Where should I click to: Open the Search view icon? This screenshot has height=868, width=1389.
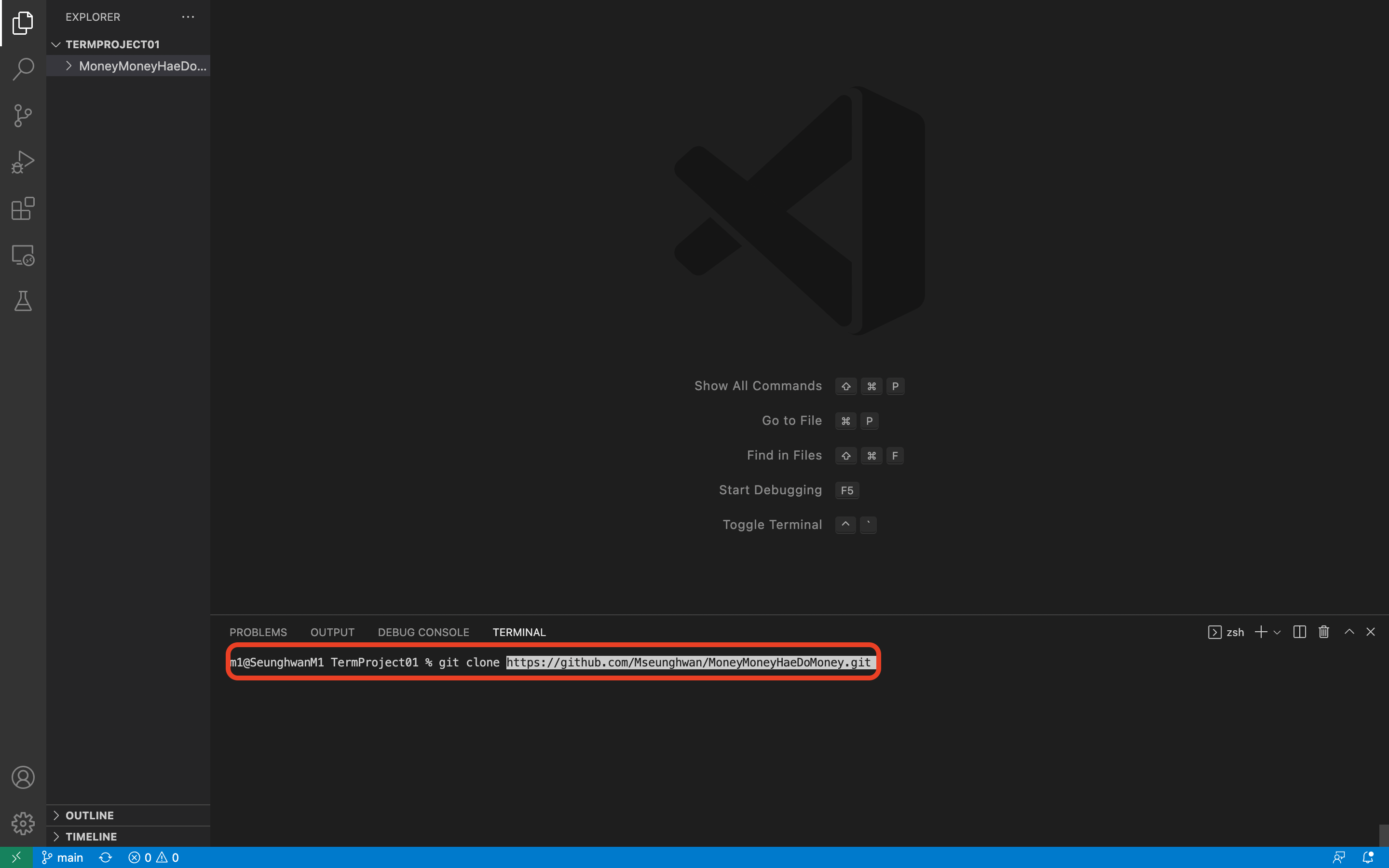click(x=23, y=69)
